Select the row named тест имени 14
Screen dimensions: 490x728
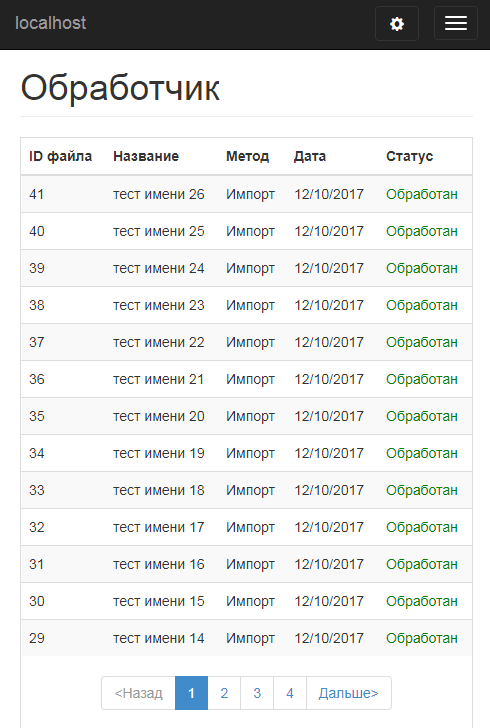click(246, 638)
